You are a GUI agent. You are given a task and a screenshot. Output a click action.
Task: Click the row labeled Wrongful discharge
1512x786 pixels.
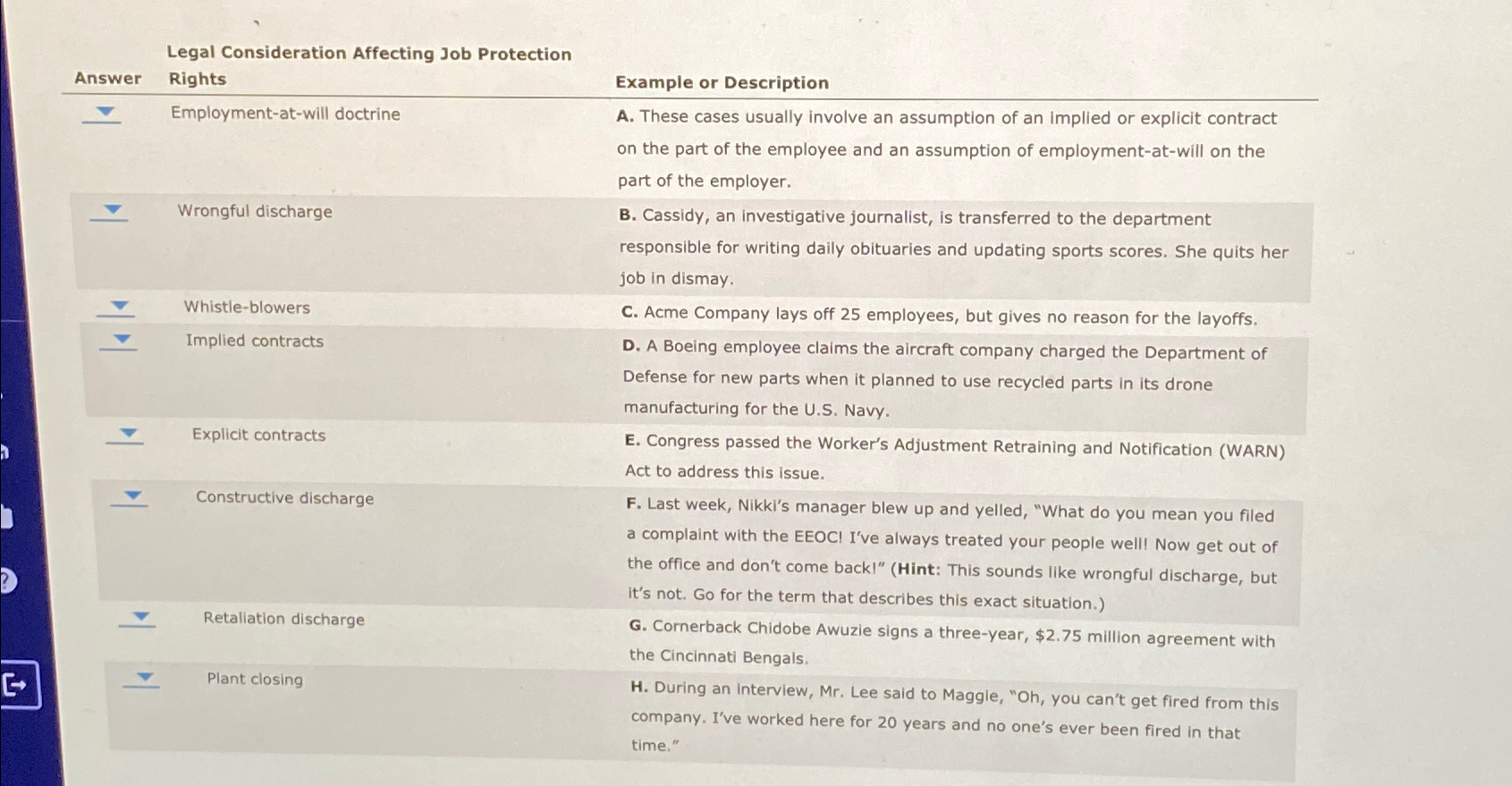click(x=254, y=213)
